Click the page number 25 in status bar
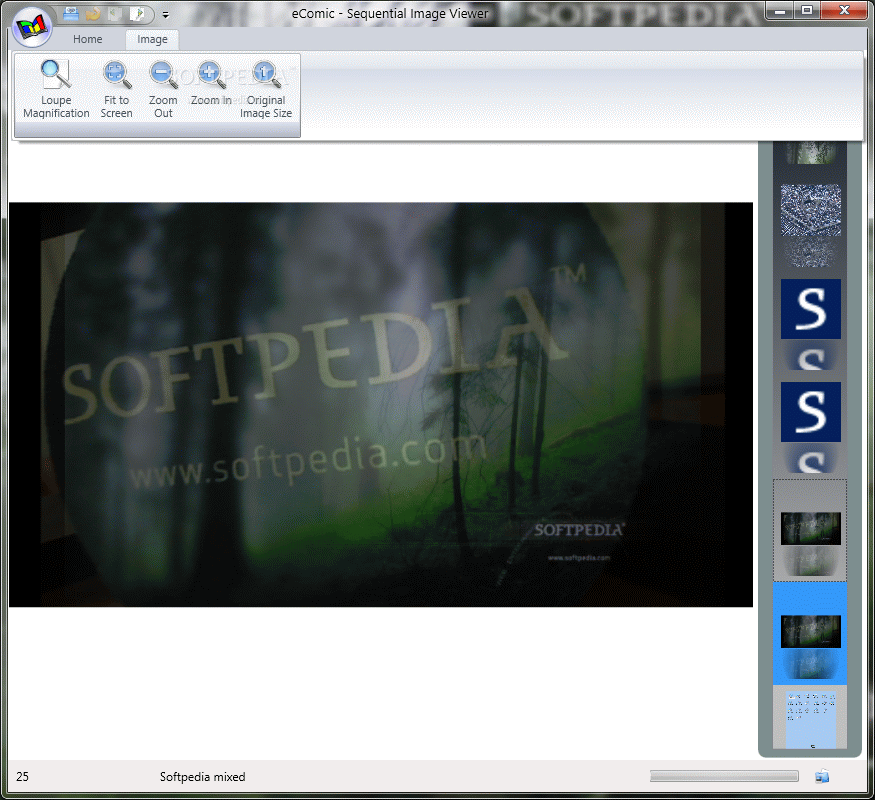This screenshot has height=800, width=875. [x=22, y=777]
